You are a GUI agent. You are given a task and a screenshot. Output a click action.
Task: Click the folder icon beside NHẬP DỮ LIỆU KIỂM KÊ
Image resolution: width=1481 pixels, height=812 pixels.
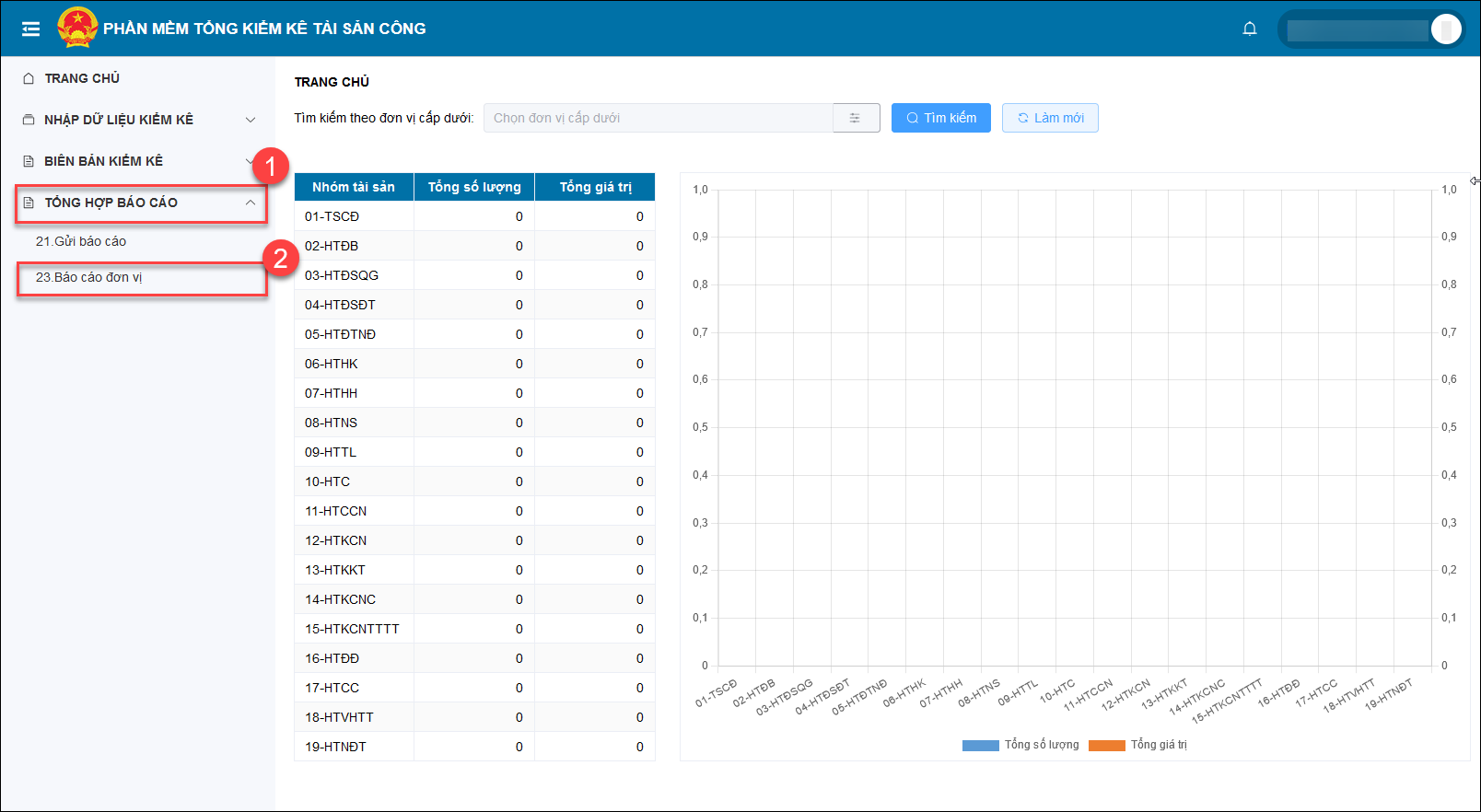coord(29,120)
